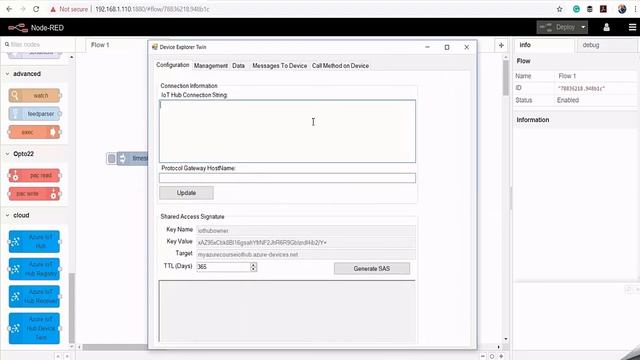Click the filter nodes search box
This screenshot has height=360, width=640.
38,44
